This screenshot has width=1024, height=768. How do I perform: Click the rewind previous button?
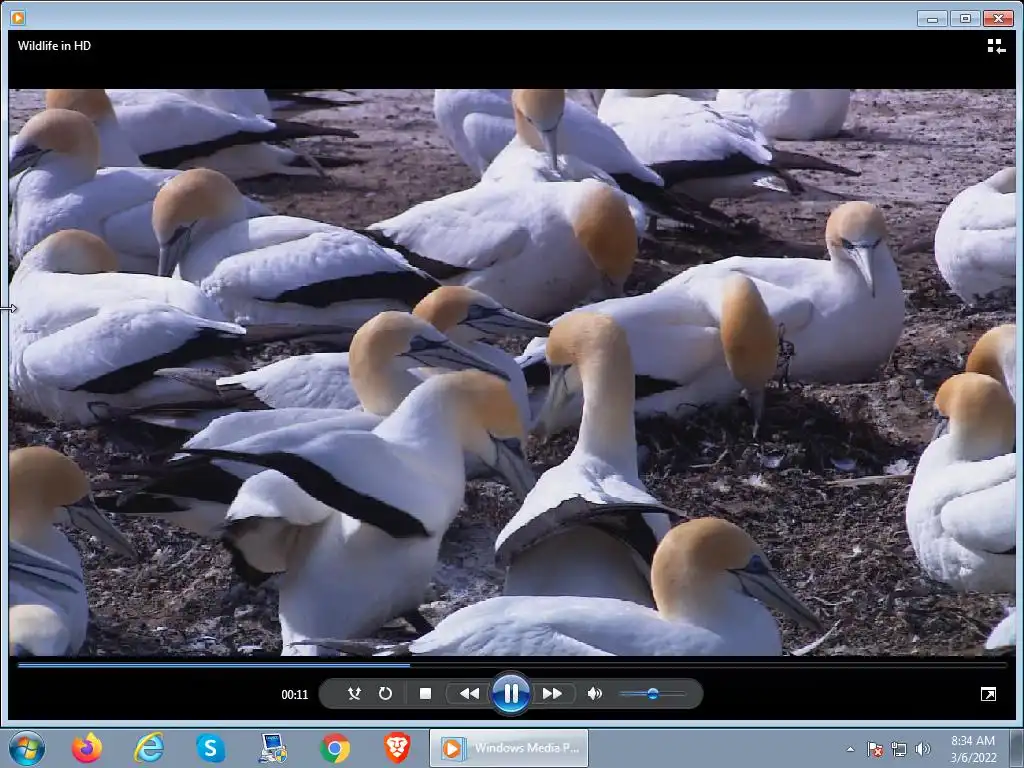[x=469, y=693]
